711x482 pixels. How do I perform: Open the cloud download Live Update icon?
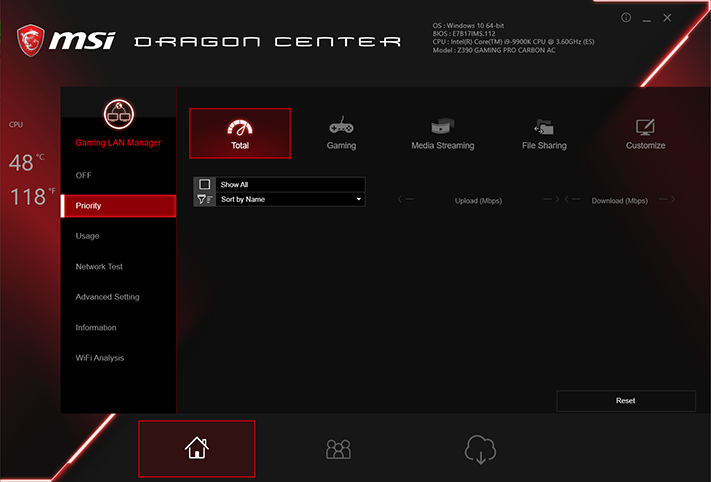(480, 449)
